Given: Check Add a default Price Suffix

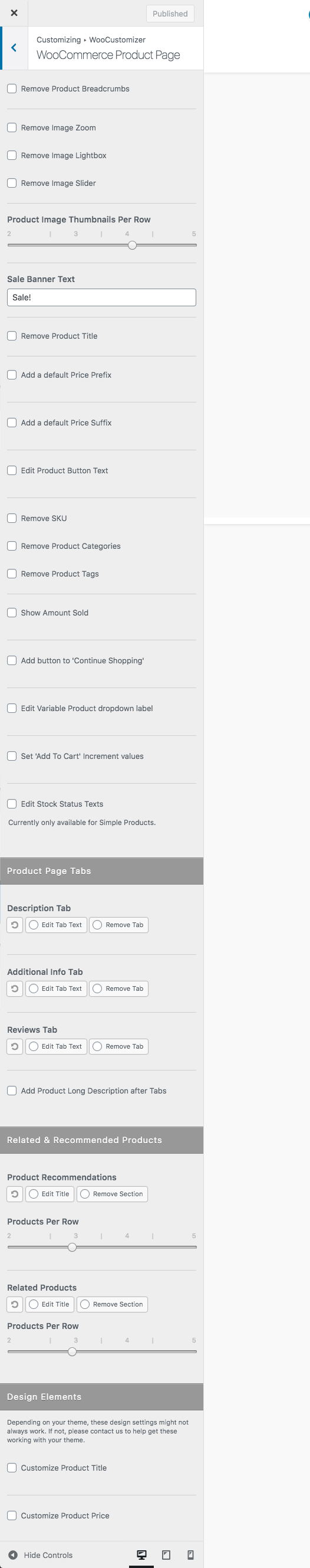Looking at the screenshot, I should point(12,423).
